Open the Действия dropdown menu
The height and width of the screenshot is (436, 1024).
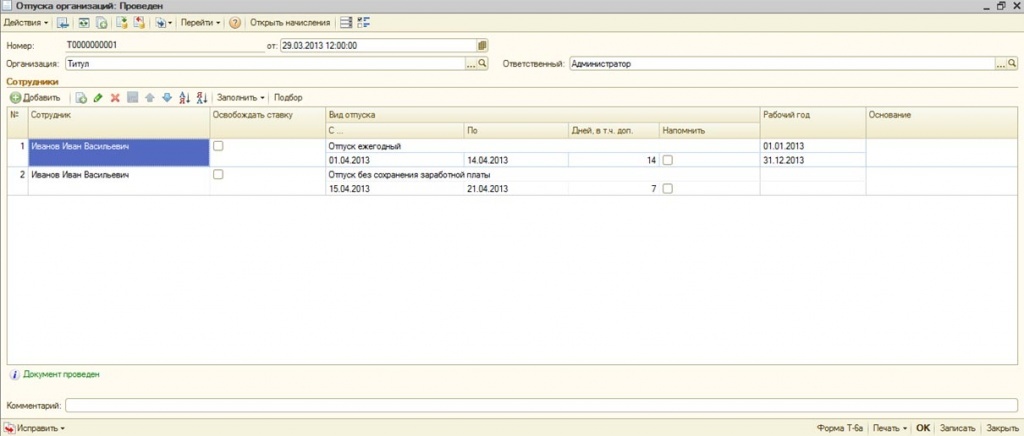tap(26, 22)
